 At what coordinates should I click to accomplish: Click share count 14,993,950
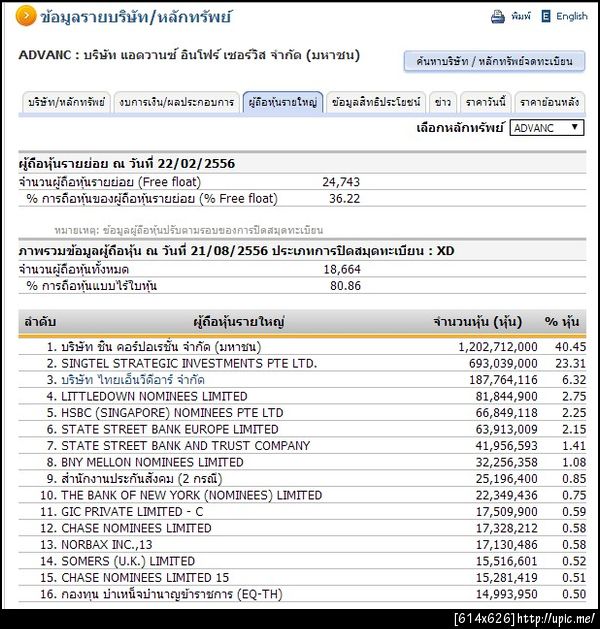[507, 594]
